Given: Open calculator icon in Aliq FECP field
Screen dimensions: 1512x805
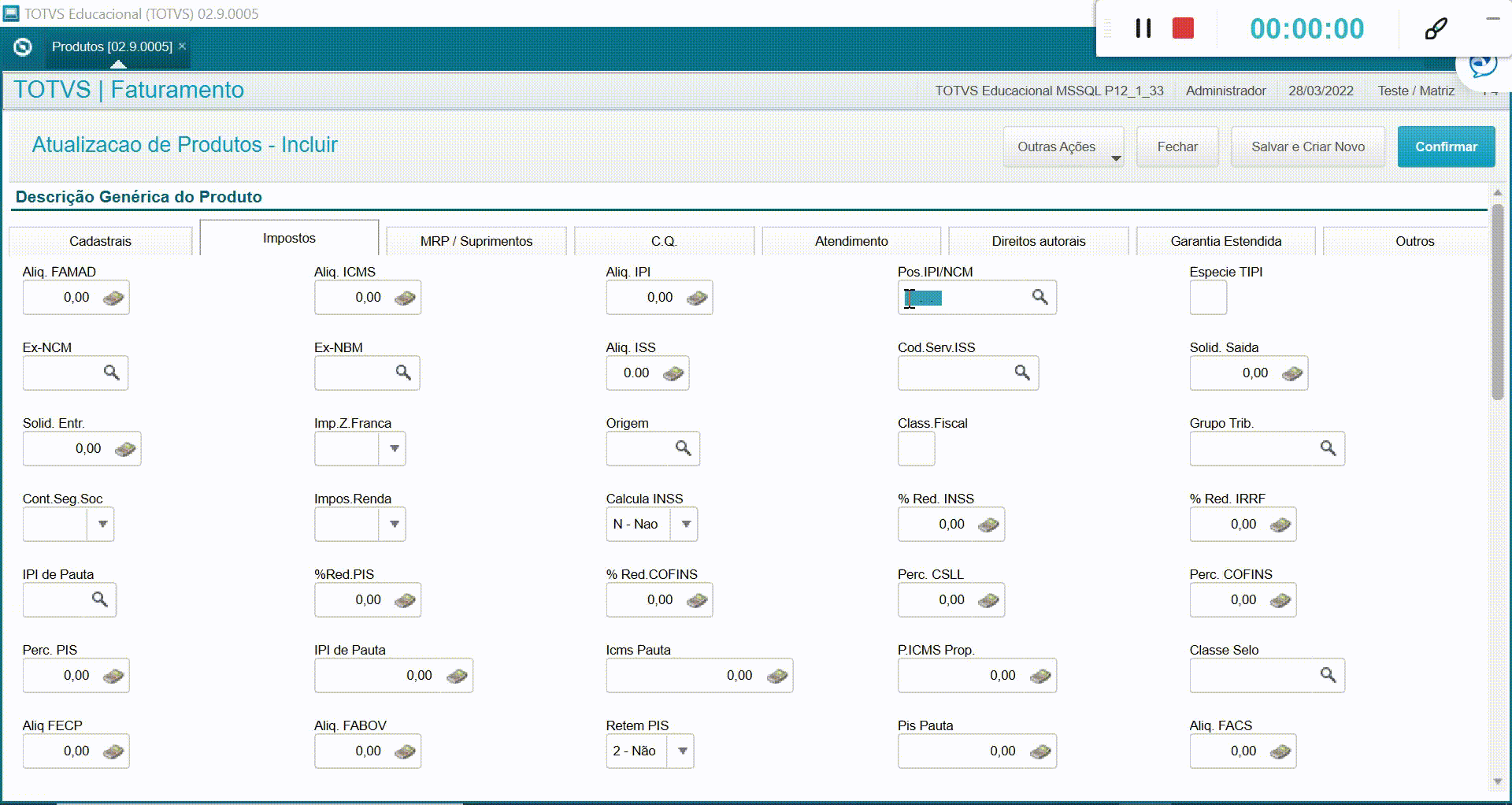Looking at the screenshot, I should click(113, 752).
